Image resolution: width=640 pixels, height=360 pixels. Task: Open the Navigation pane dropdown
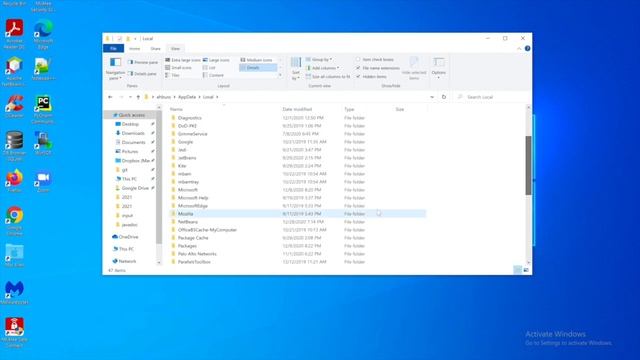115,69
